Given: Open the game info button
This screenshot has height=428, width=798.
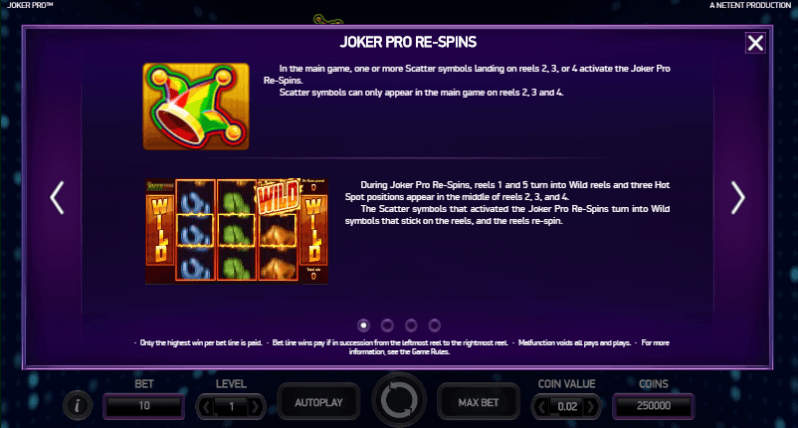Looking at the screenshot, I should click(x=77, y=406).
